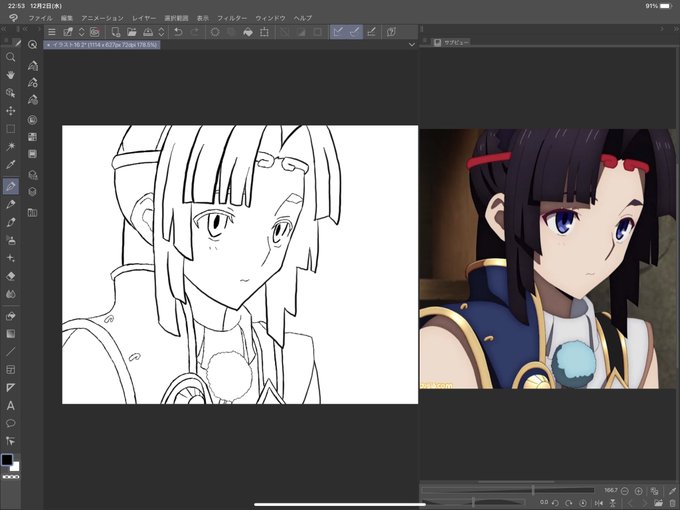Open the ヘルプ menu
This screenshot has width=680, height=510.
tap(303, 18)
